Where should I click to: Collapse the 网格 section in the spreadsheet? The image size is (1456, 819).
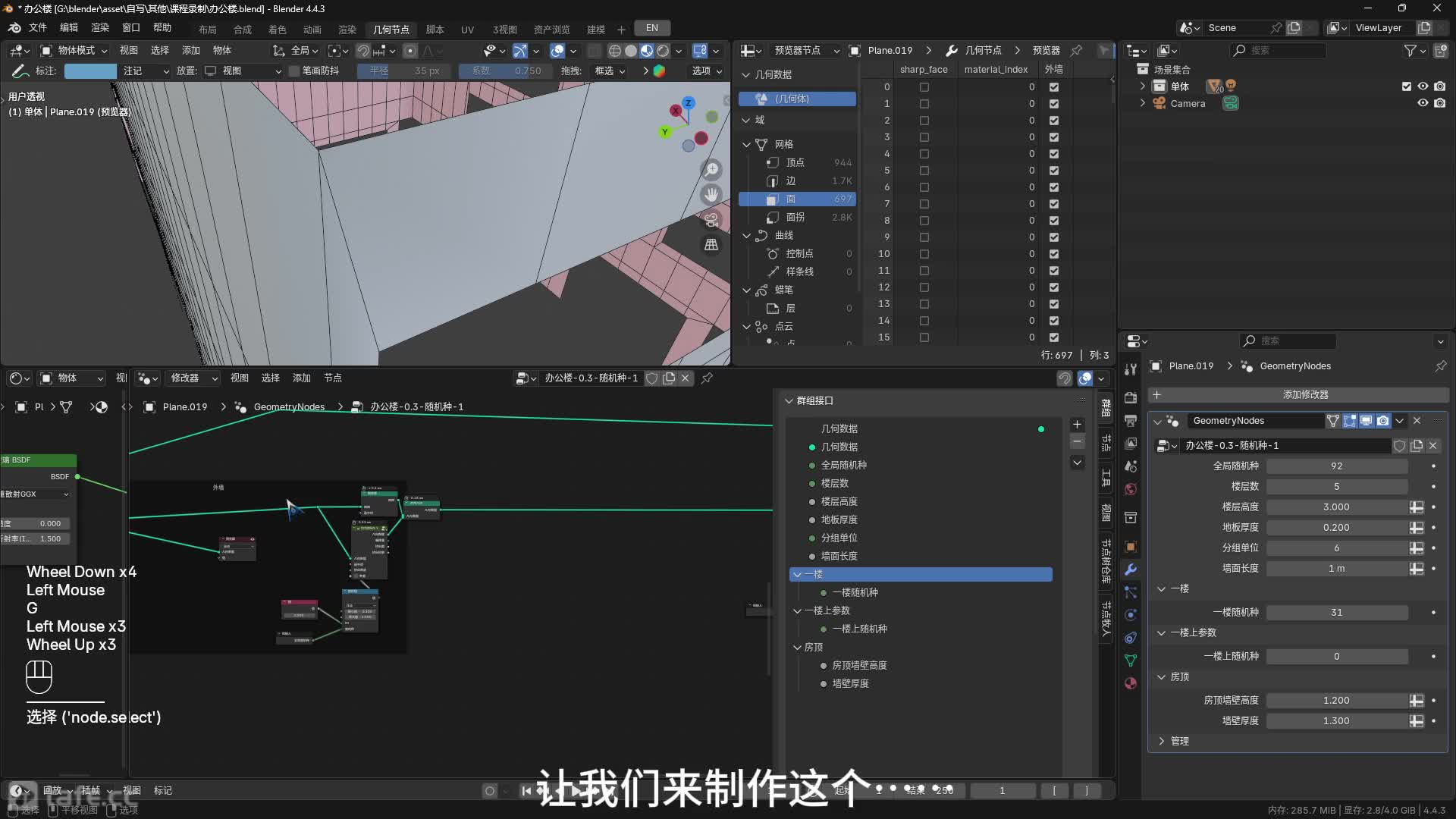coord(746,144)
